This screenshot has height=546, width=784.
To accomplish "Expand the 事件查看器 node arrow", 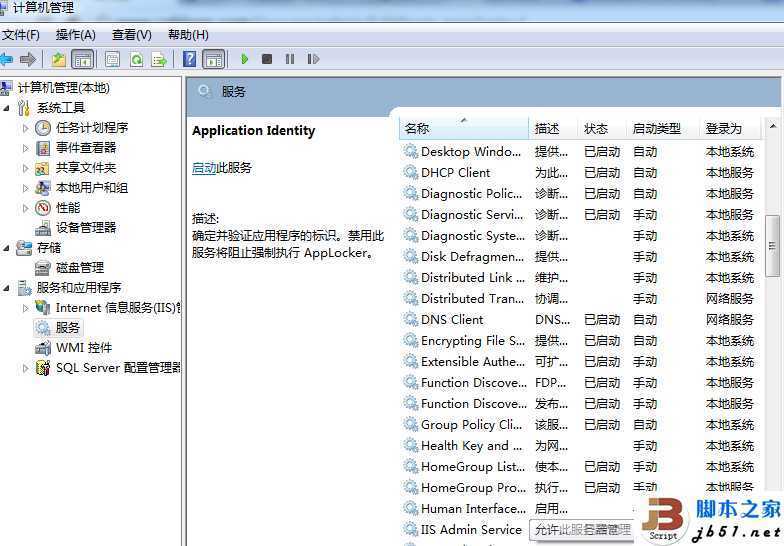I will pos(26,148).
